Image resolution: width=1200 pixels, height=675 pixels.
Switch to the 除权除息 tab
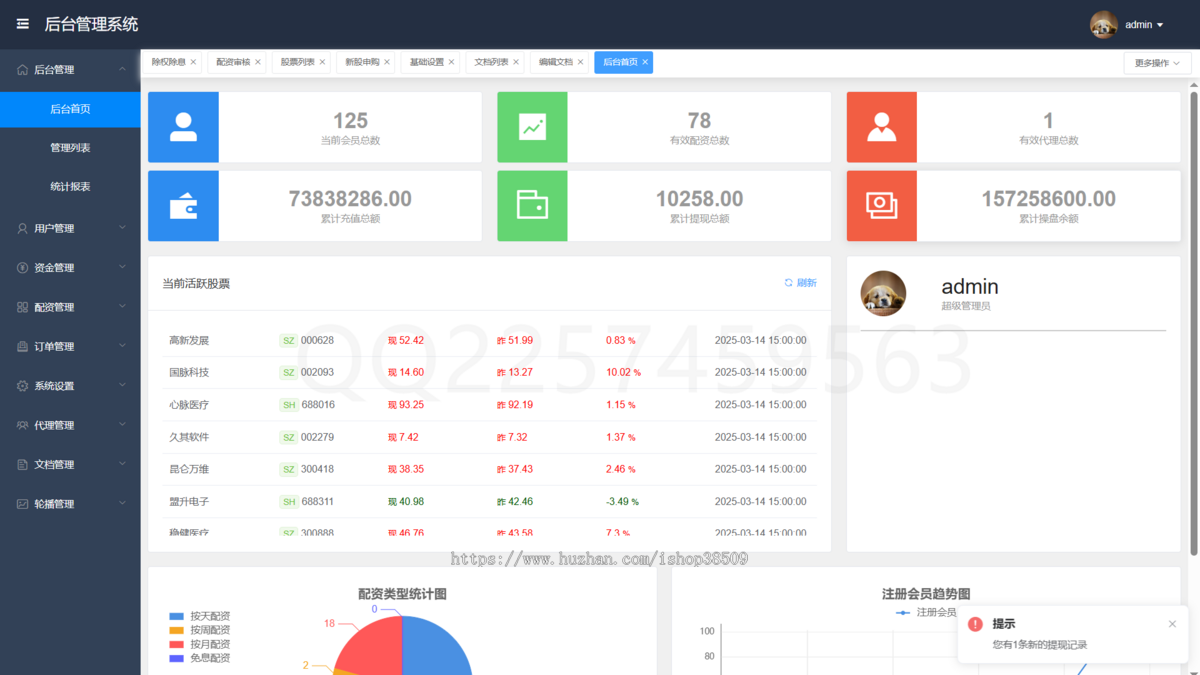click(x=169, y=62)
